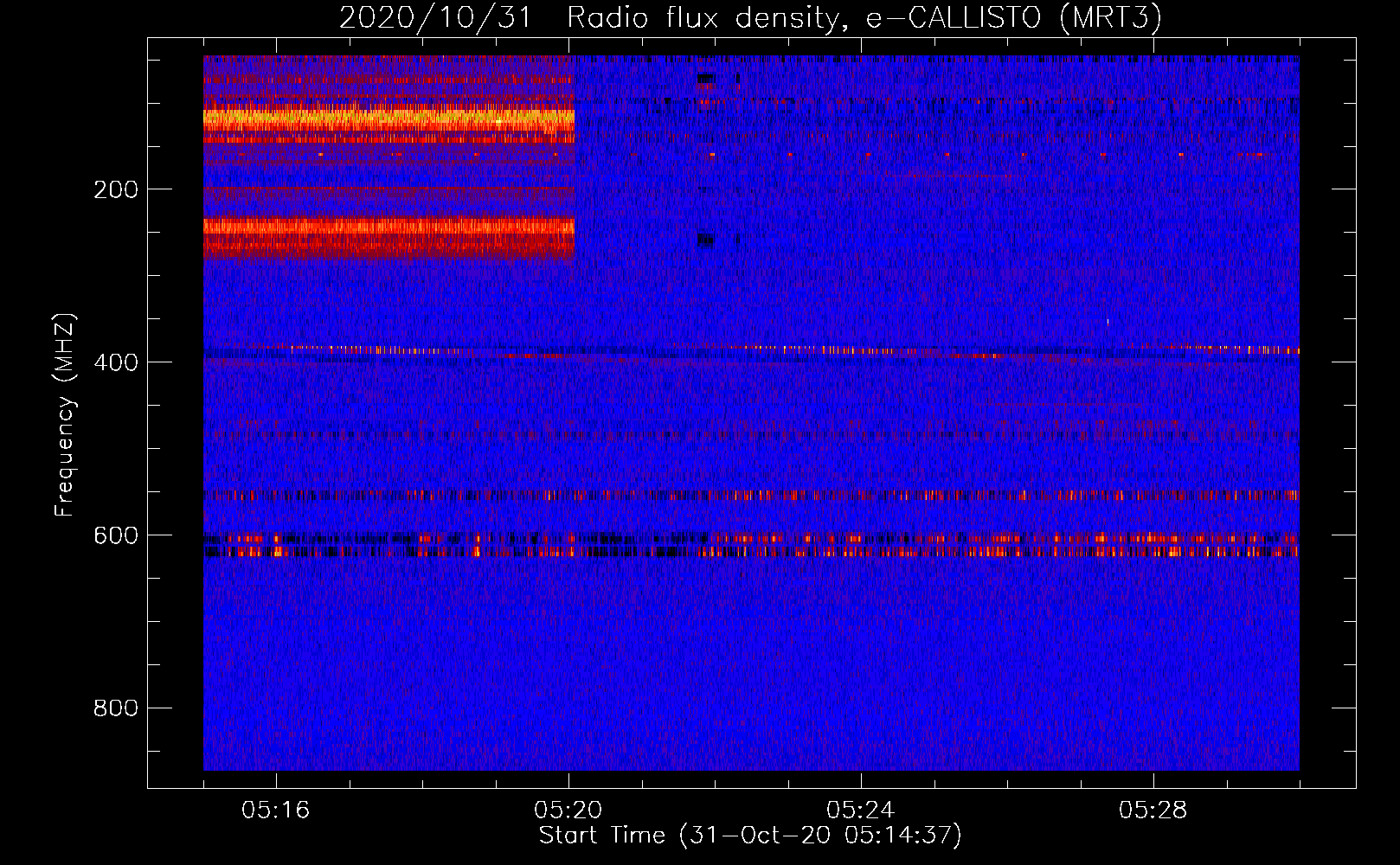Select the "Frequency (MHZ)" y-axis label
Screen dimensions: 1400x865
point(65,414)
